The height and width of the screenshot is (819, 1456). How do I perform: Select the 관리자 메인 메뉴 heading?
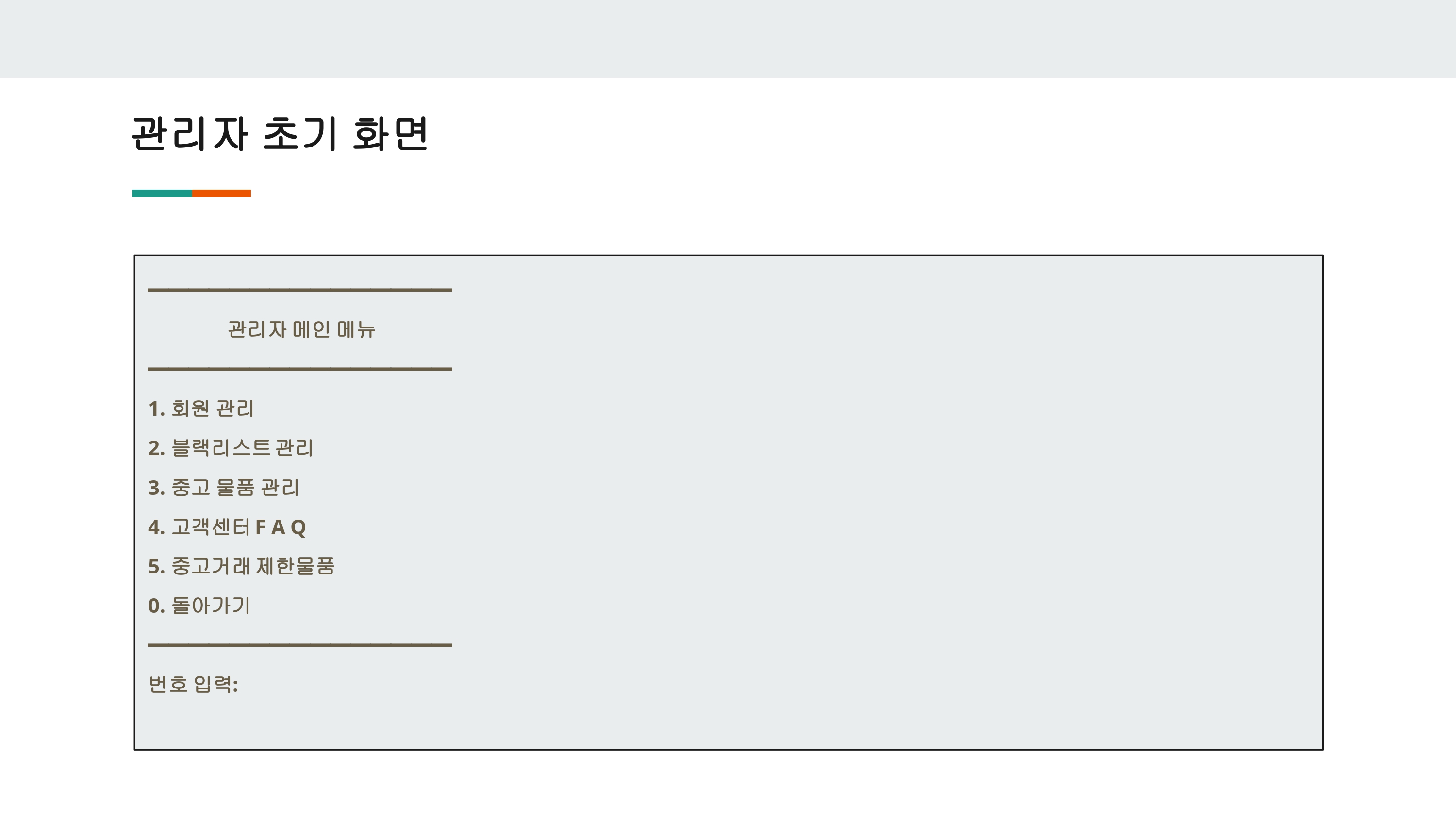[301, 329]
